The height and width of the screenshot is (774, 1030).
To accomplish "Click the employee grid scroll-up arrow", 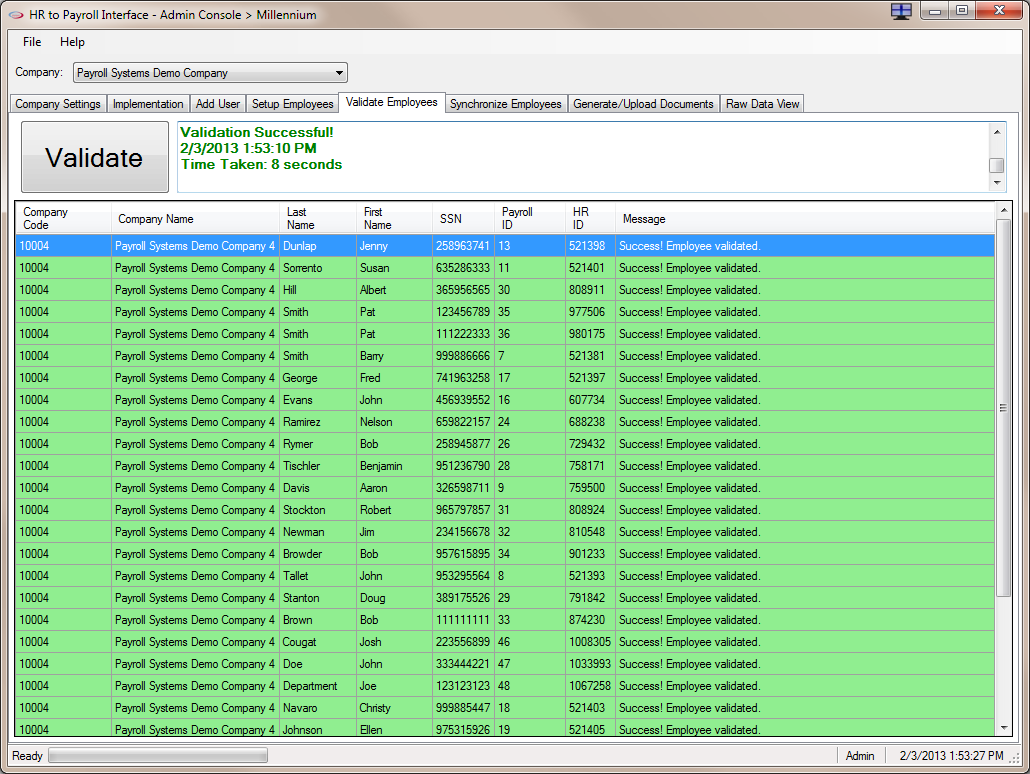I will [1003, 210].
